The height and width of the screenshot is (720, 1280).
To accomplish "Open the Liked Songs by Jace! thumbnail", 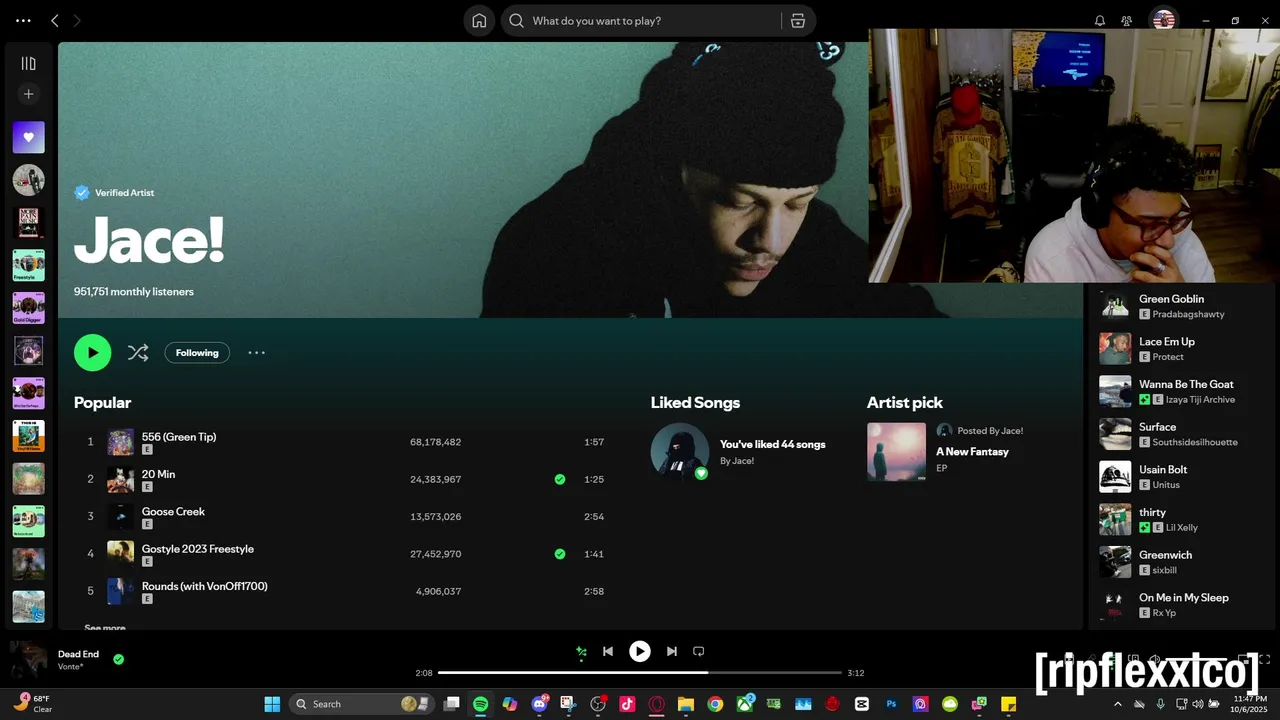I will point(680,452).
